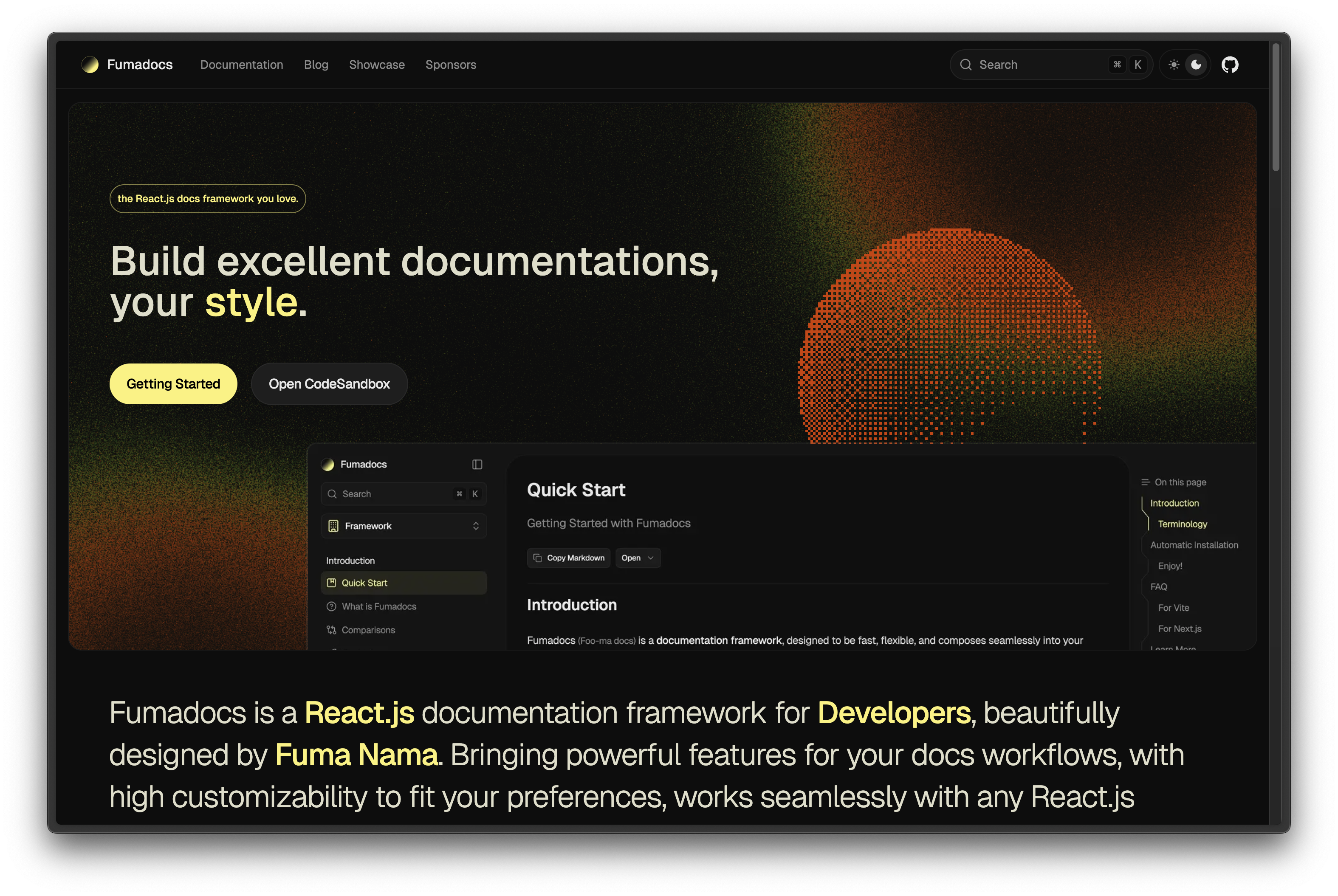Viewport: 1338px width, 896px height.
Task: Switch to dark theme moon toggle
Action: click(x=1196, y=65)
